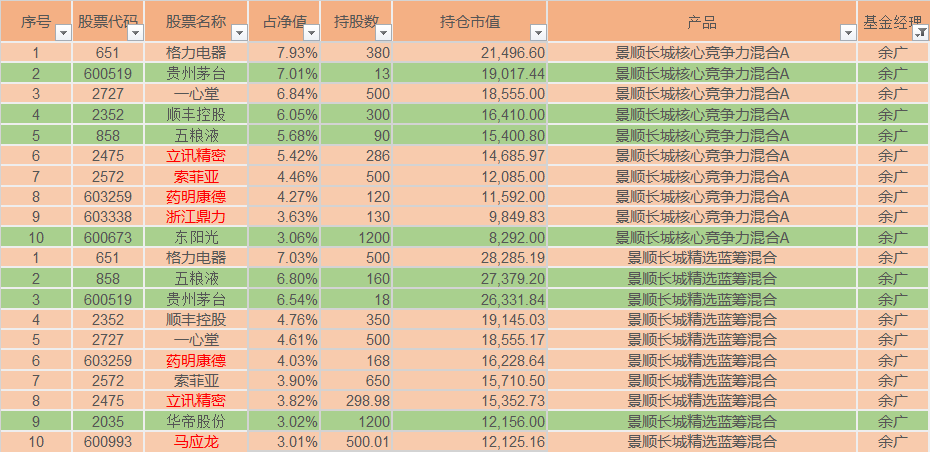Screen dimensions: 930x452
Task: Select the cell showing 16,228.64
Action: pyautogui.click(x=469, y=360)
